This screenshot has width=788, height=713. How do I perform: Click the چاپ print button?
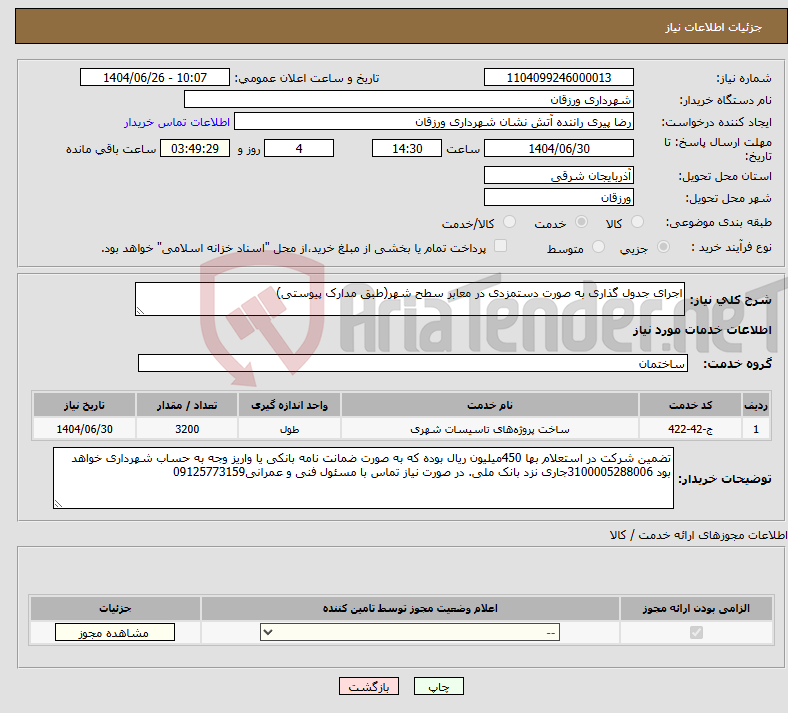click(439, 686)
